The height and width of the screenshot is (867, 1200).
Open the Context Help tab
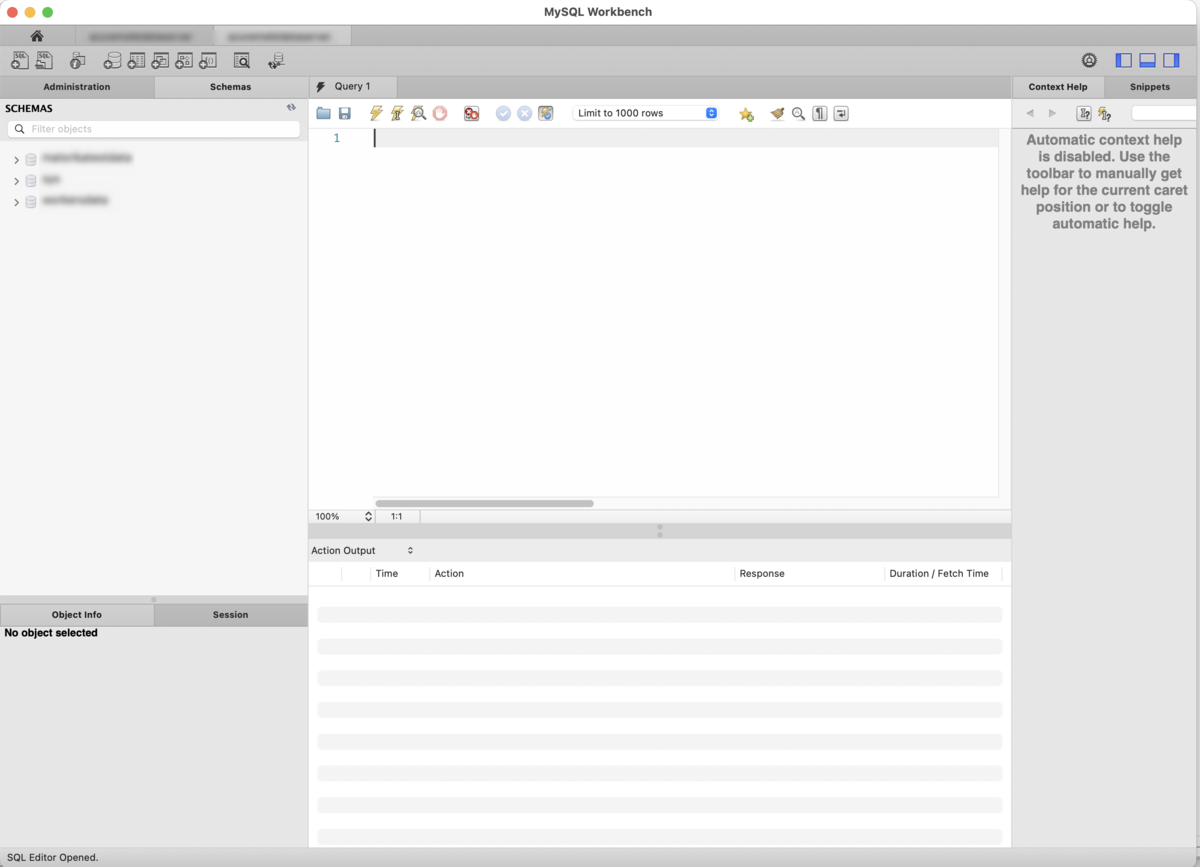(1058, 87)
